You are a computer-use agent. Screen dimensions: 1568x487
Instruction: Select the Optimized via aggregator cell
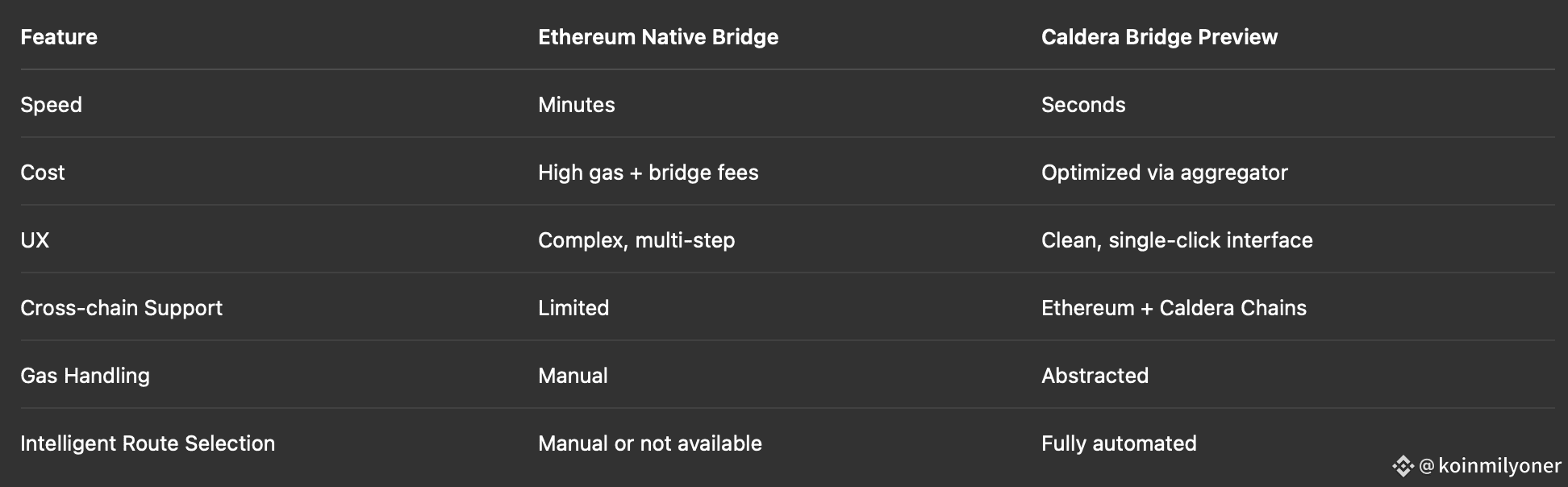(x=1164, y=173)
